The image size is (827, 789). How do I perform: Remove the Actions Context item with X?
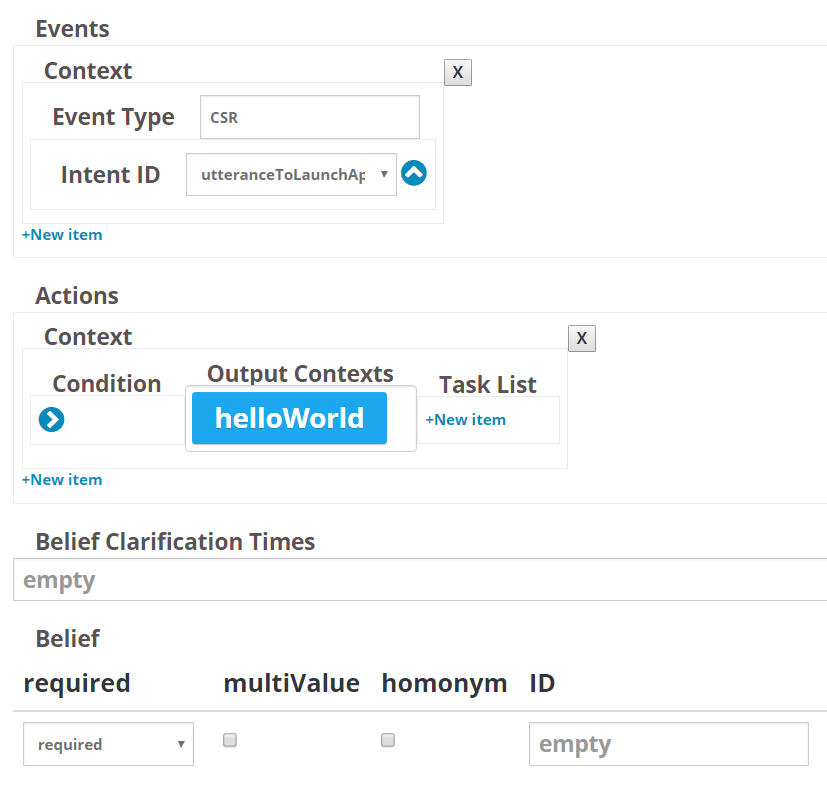pyautogui.click(x=582, y=338)
